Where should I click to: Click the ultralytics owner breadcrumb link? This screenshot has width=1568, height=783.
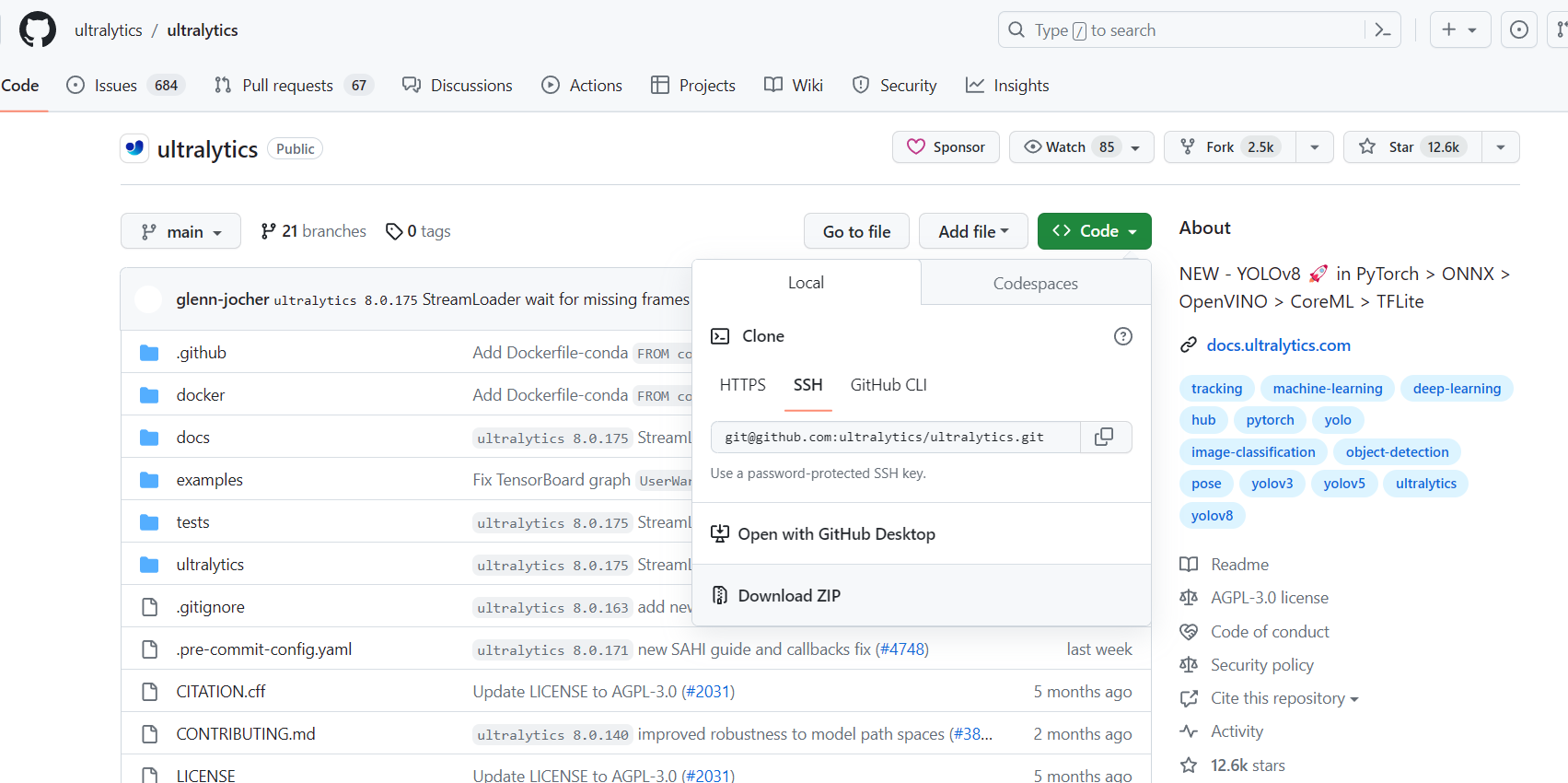pyautogui.click(x=109, y=30)
